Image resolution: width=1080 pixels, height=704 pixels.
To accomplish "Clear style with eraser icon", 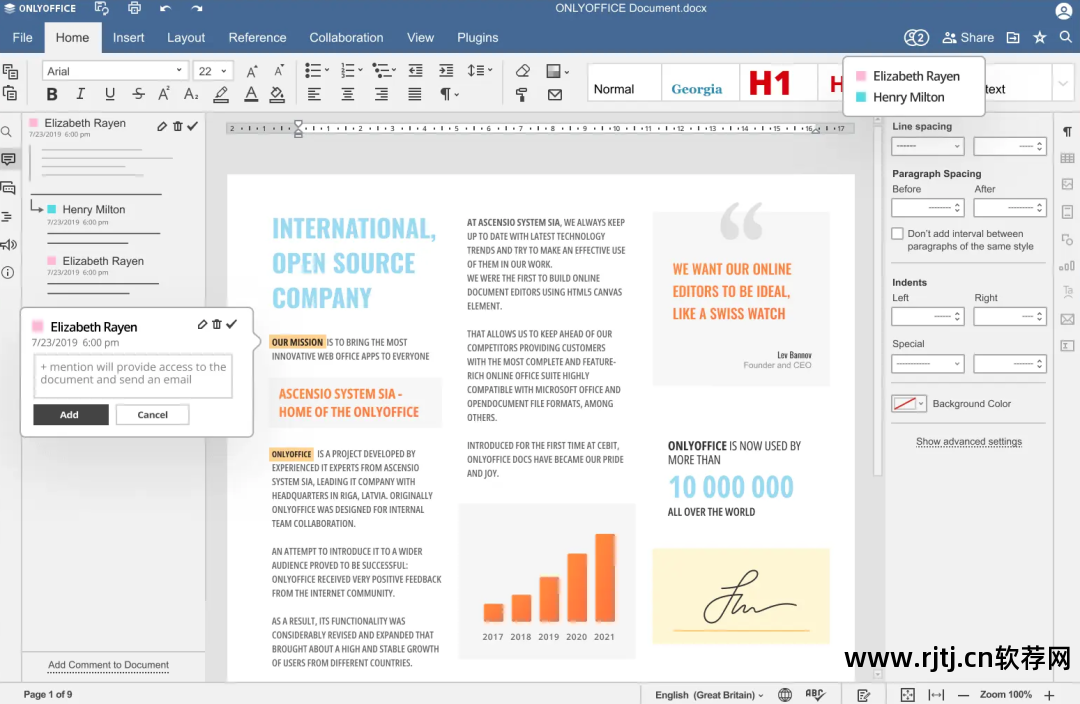I will tap(523, 70).
